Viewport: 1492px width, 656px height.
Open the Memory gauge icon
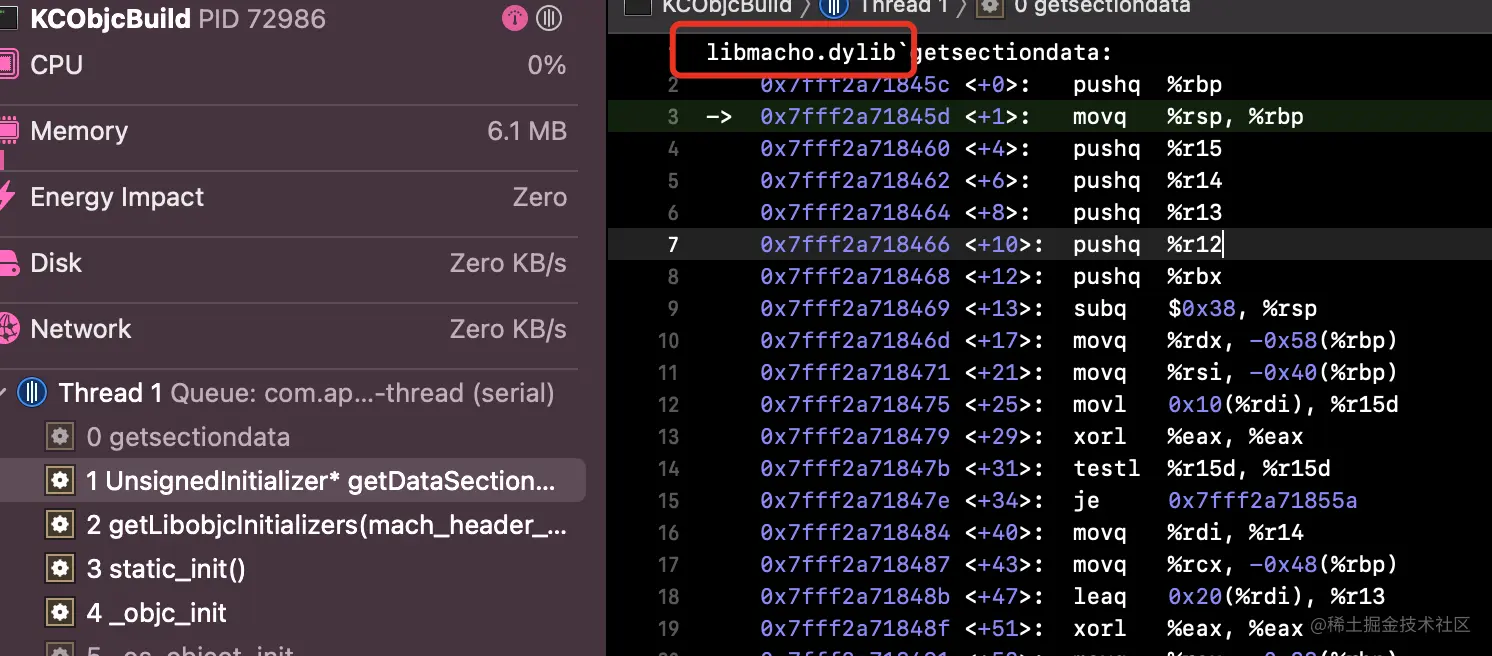pyautogui.click(x=8, y=131)
